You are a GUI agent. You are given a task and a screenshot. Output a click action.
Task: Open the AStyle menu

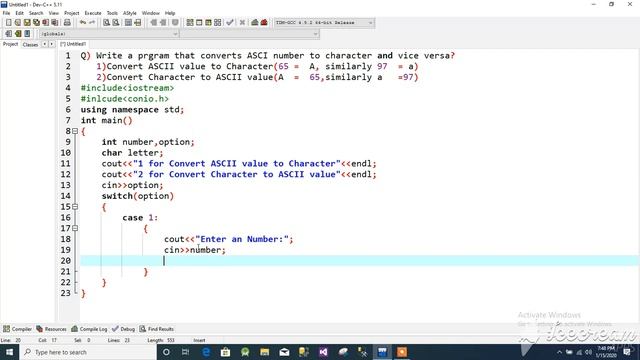pyautogui.click(x=129, y=13)
